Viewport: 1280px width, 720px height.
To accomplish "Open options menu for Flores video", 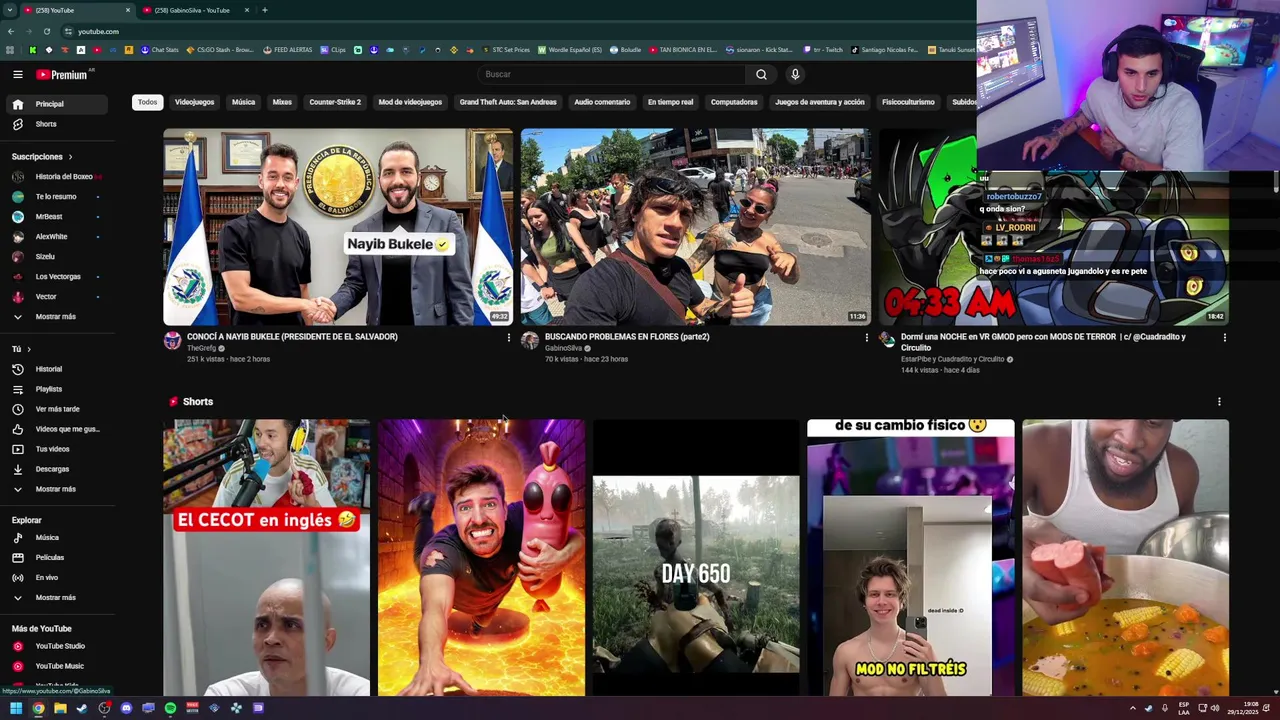I will tap(866, 337).
